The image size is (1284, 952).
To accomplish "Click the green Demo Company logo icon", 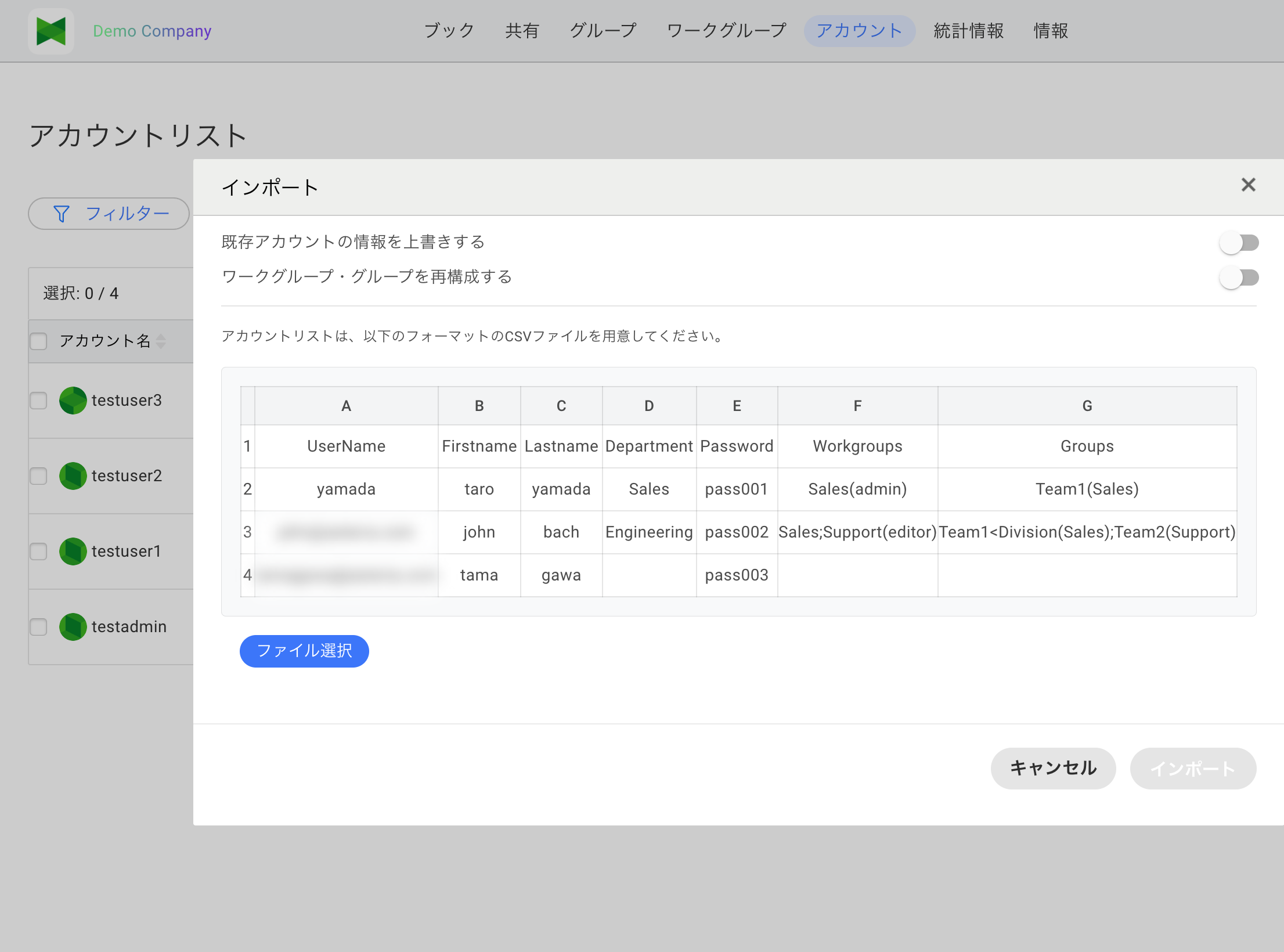I will point(51,31).
